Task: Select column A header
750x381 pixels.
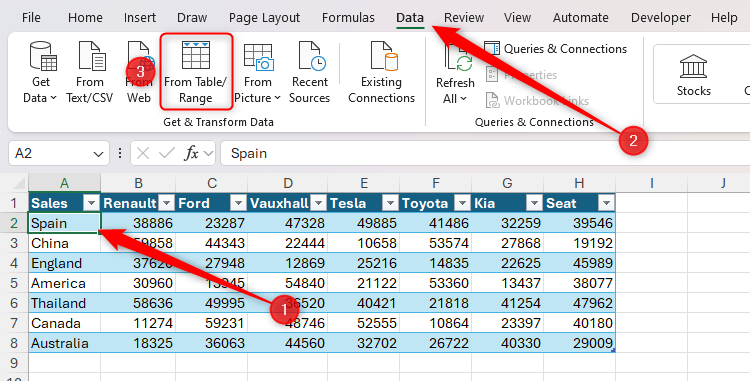Action: (x=65, y=183)
